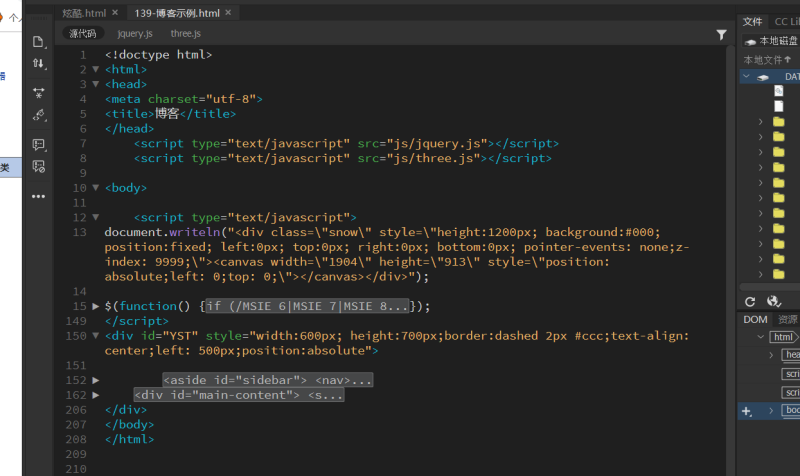Click the refresh icon in Files panel
This screenshot has width=800, height=476.
(x=750, y=301)
